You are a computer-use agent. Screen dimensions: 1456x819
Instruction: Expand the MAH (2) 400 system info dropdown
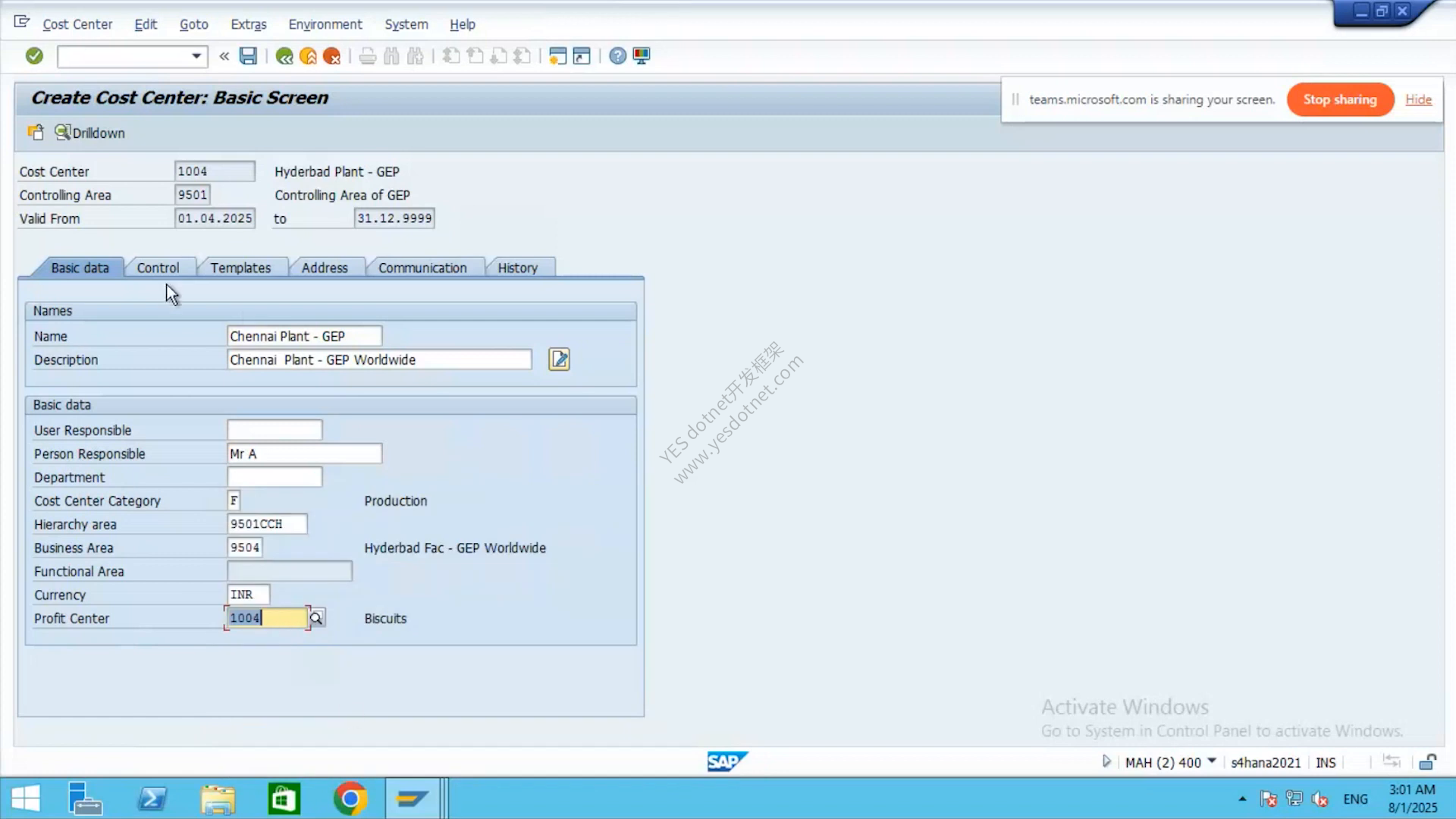[x=1212, y=761]
